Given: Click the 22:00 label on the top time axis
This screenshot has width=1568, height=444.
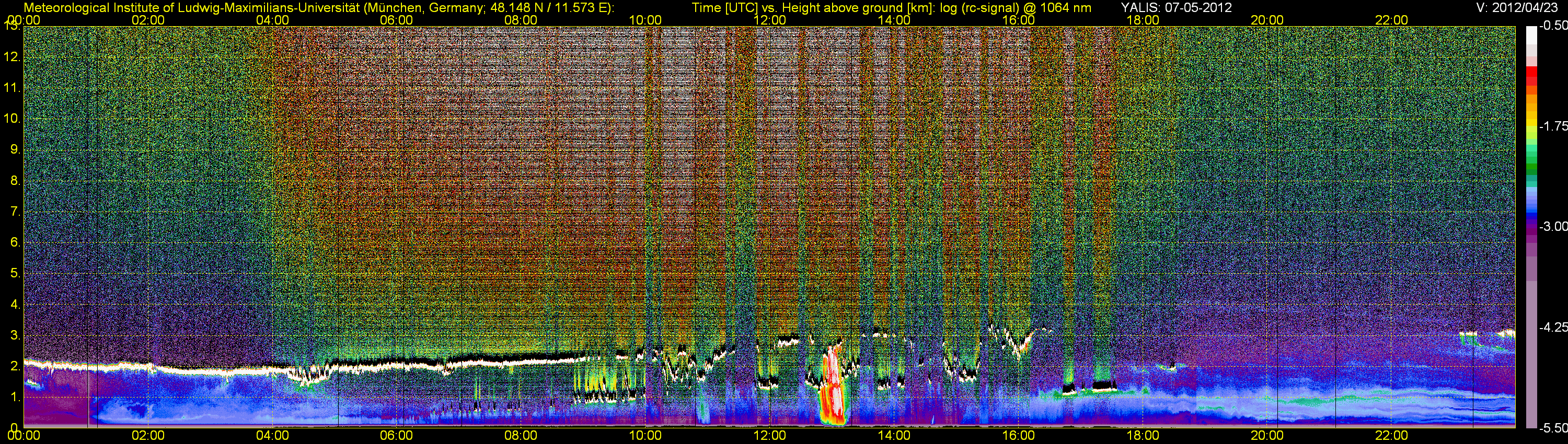Looking at the screenshot, I should [1391, 20].
